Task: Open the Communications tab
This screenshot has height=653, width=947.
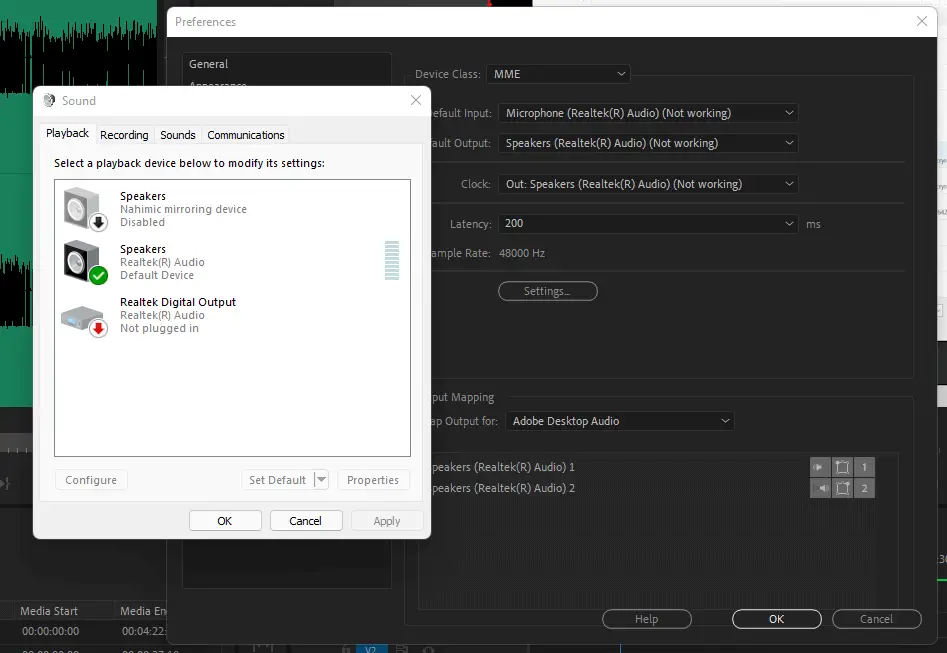Action: 246,135
